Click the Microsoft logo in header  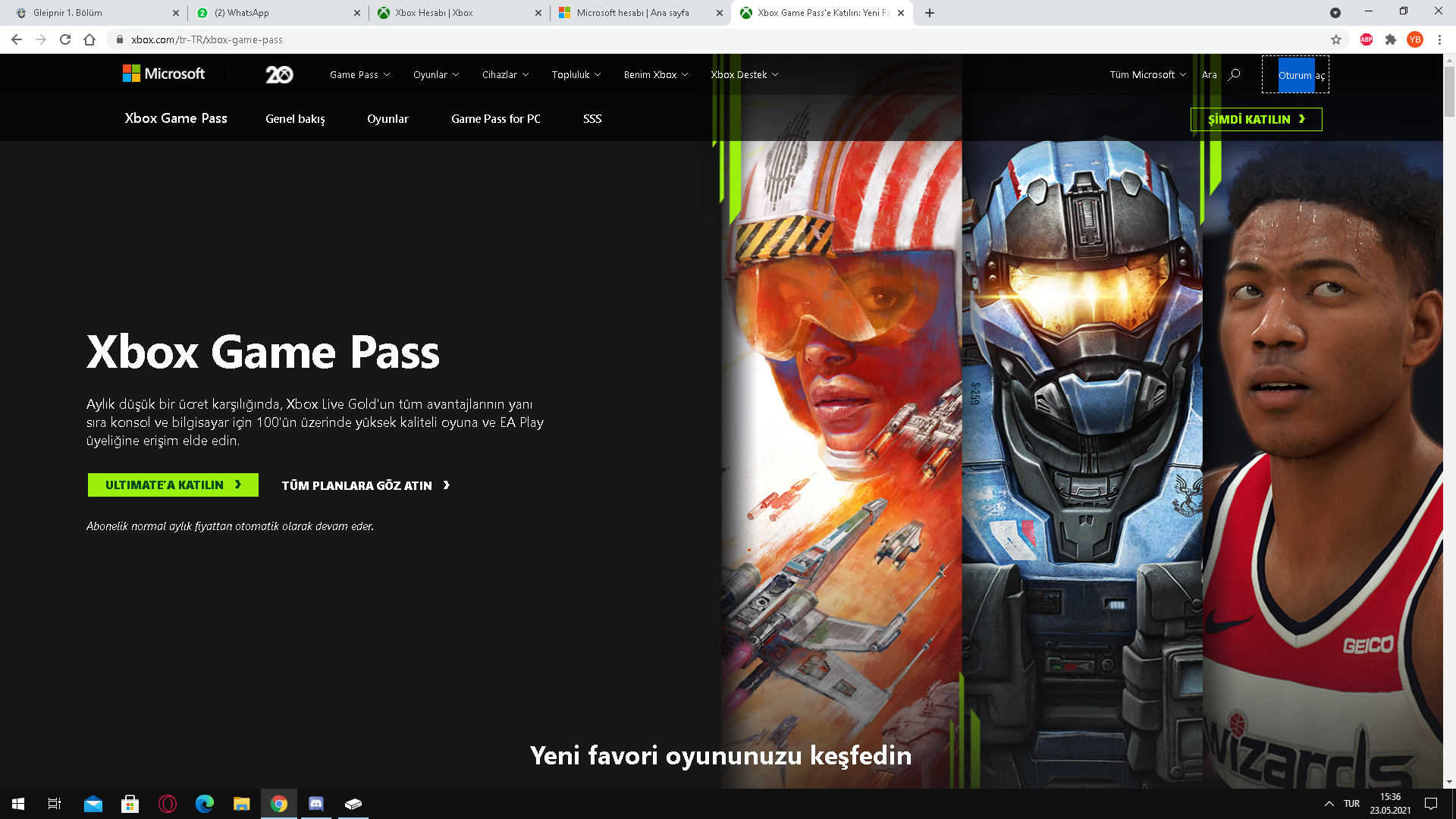[x=164, y=74]
